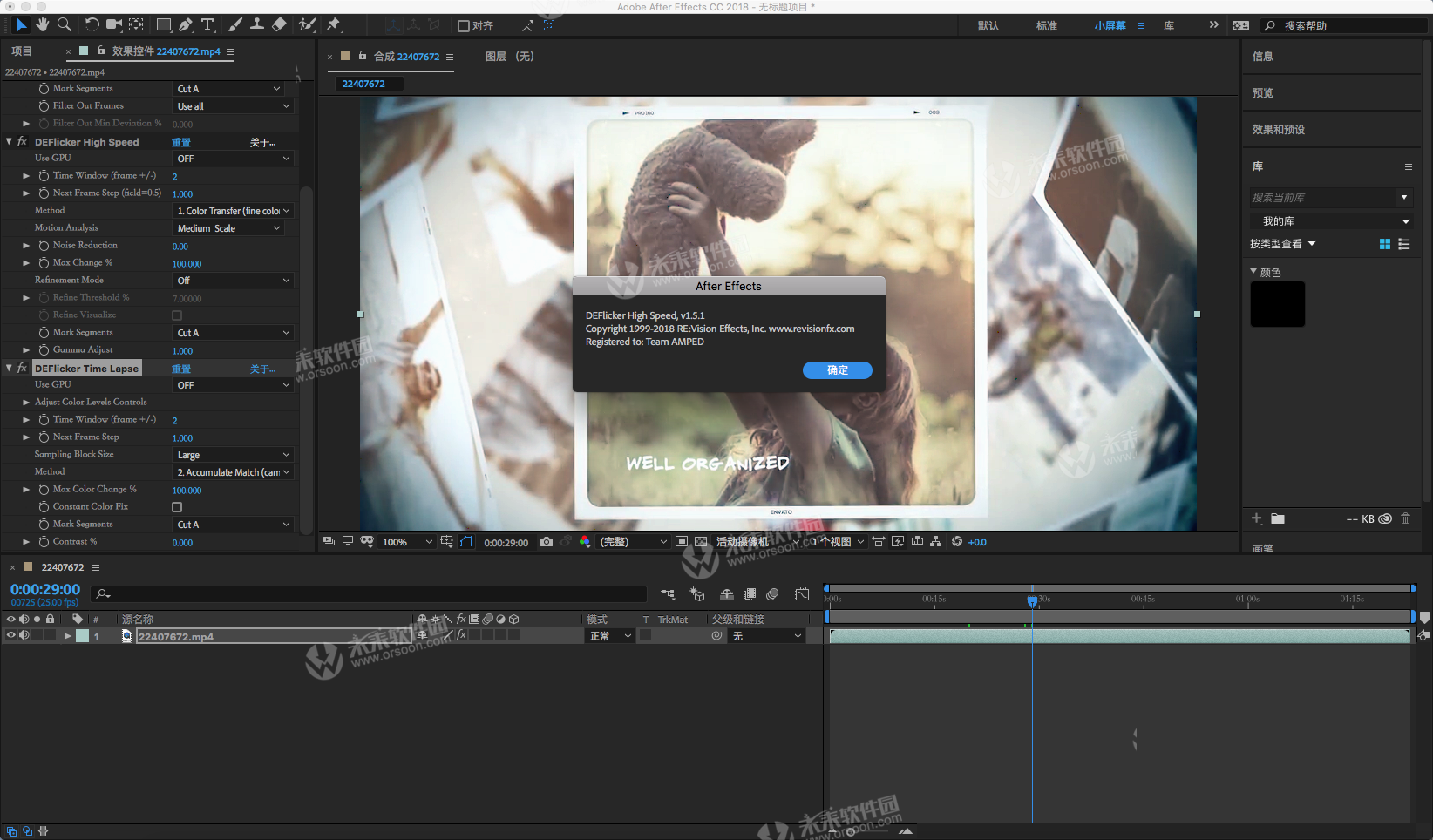Toggle Constant Color Fix checkbox

coord(177,507)
